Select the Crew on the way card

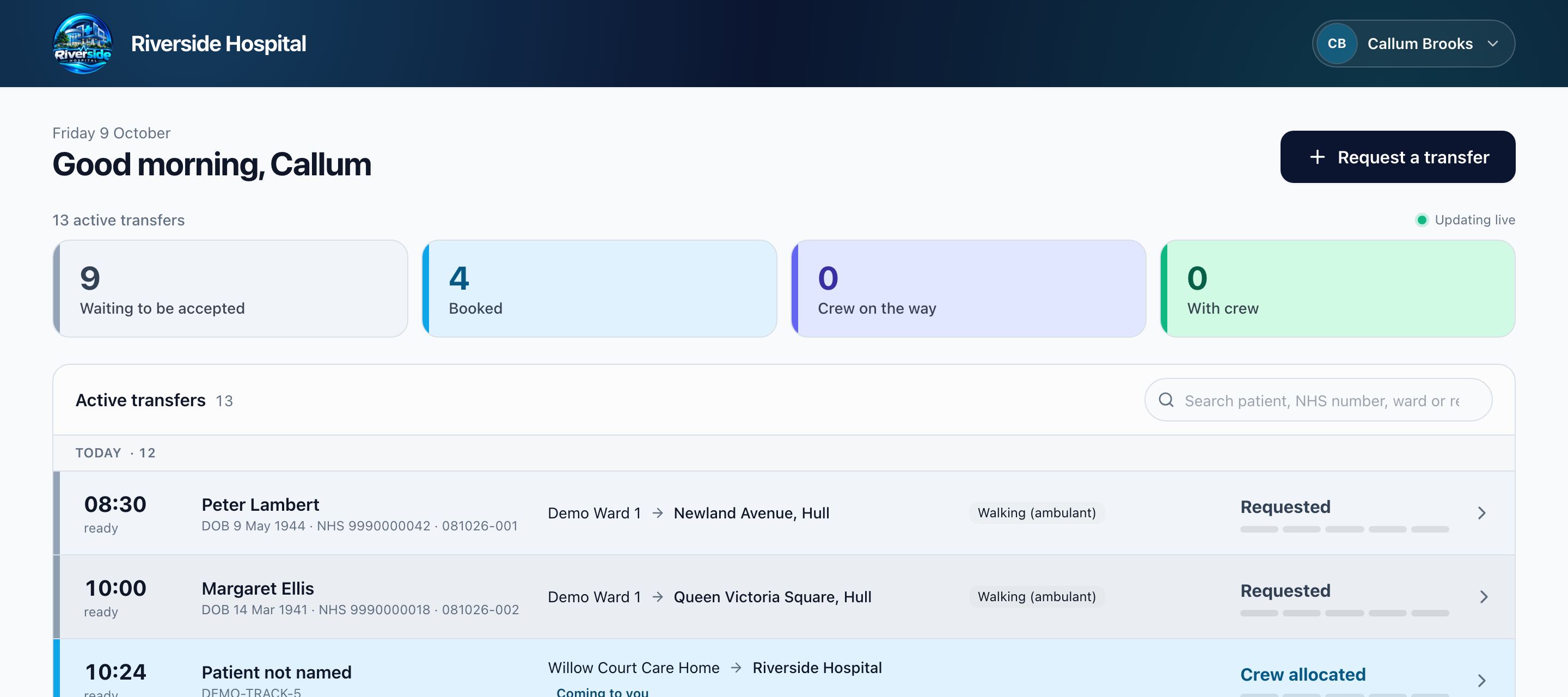pos(969,289)
